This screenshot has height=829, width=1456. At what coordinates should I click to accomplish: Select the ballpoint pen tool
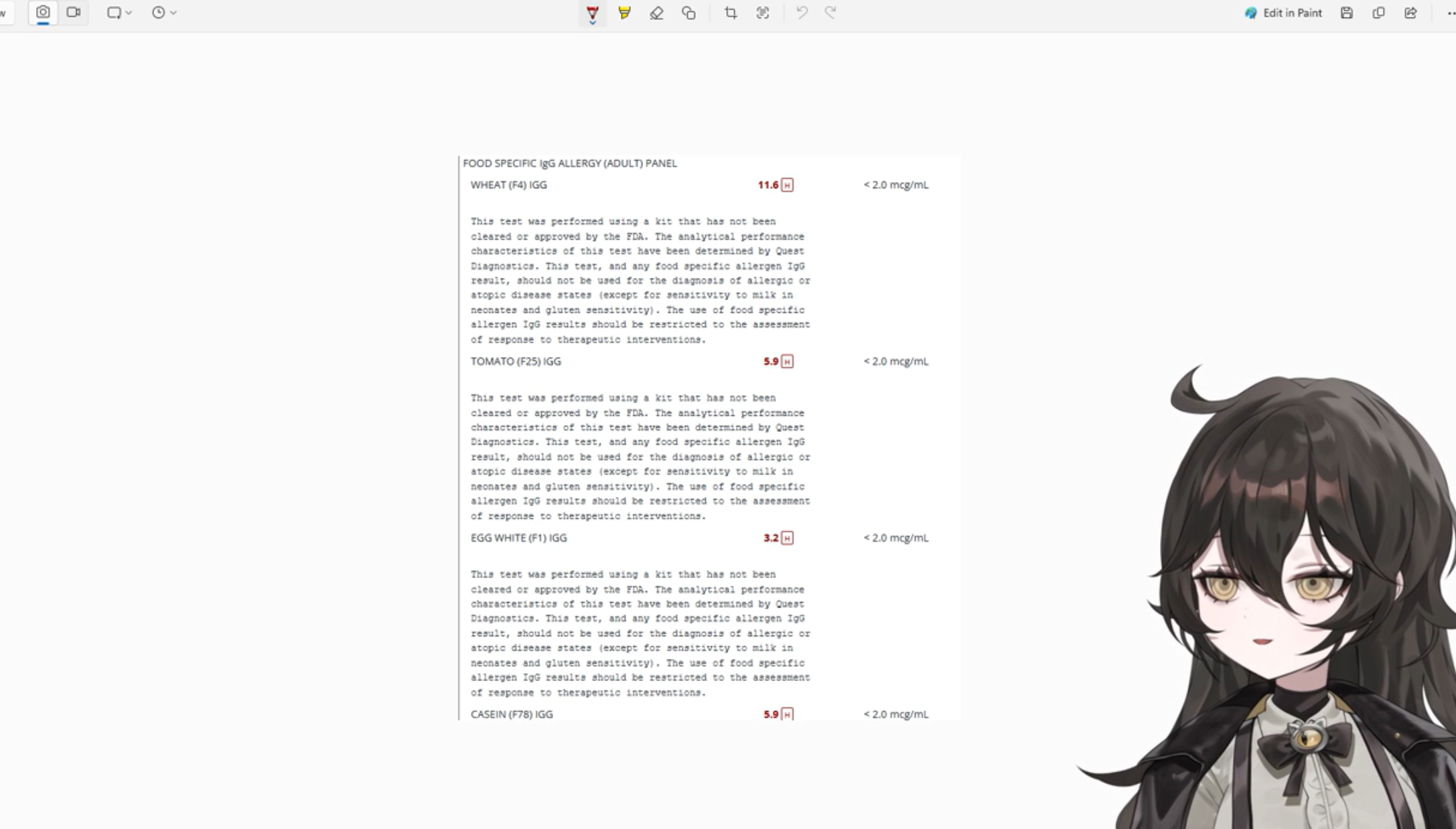pos(592,11)
